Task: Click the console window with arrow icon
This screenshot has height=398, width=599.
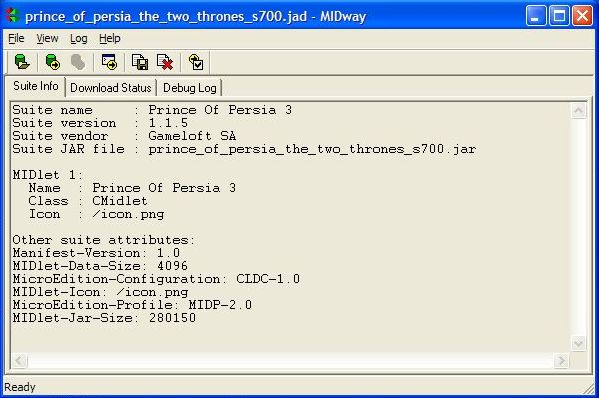Action: pos(109,62)
